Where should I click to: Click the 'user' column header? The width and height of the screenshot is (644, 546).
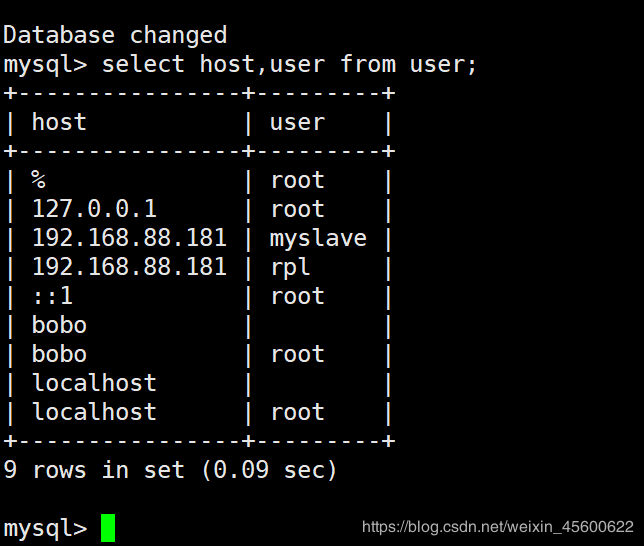click(297, 122)
